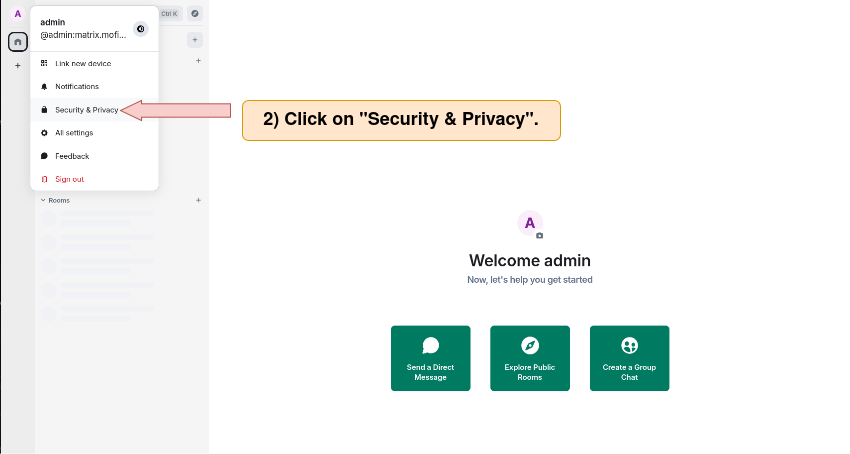Click Send a Direct Message button
Viewport: 850px width, 454px height.
click(430, 358)
